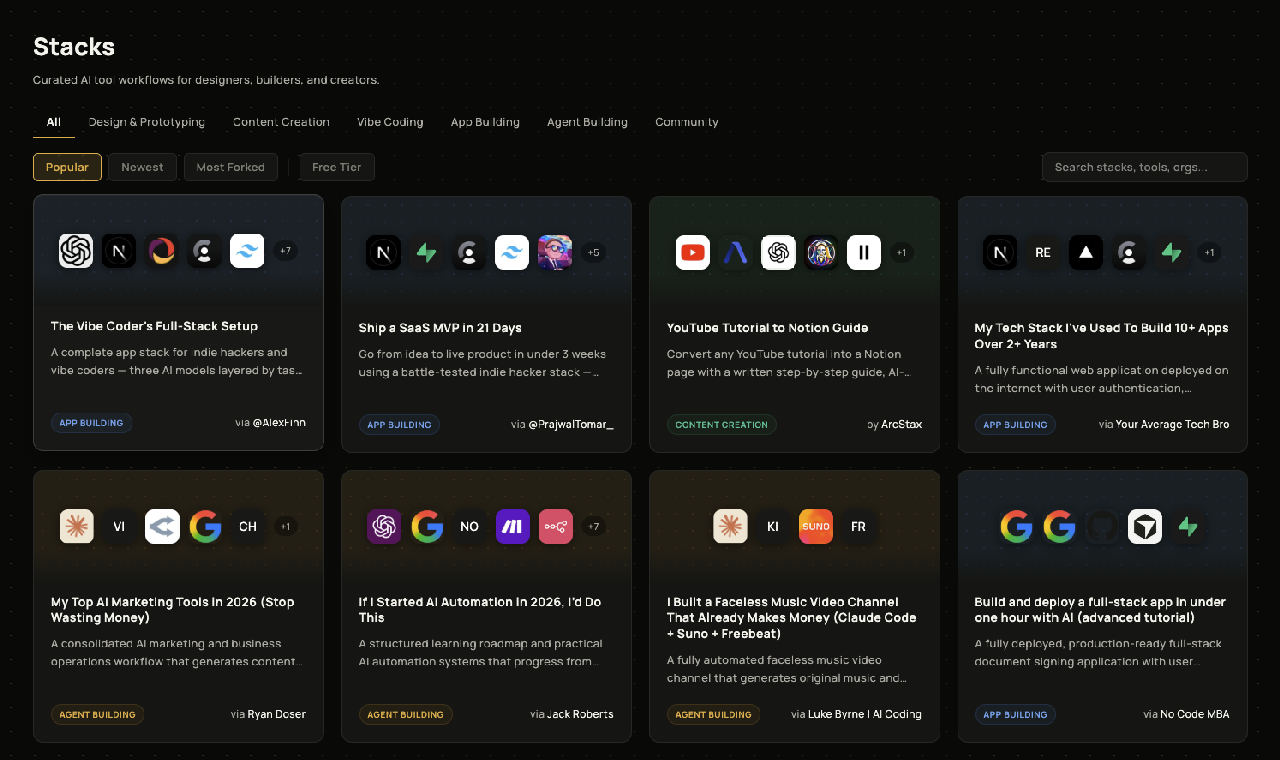Open the Luke Byrne | AI Coding author link
1280x760 pixels.
pyautogui.click(x=865, y=714)
